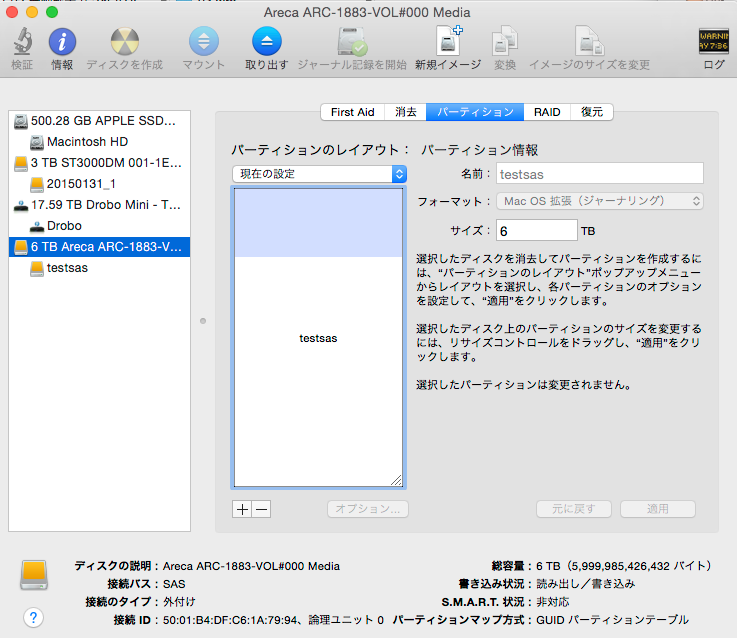Click the Apply (適用) button
The image size is (737, 638).
[658, 509]
